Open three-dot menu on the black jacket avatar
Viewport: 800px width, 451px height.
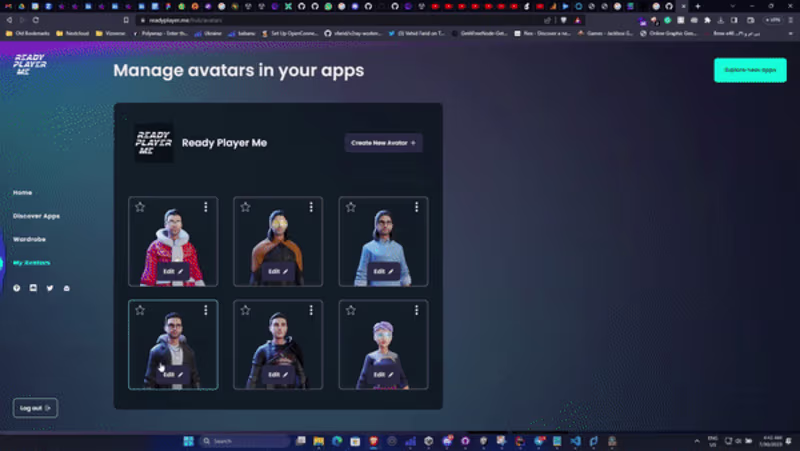point(206,310)
